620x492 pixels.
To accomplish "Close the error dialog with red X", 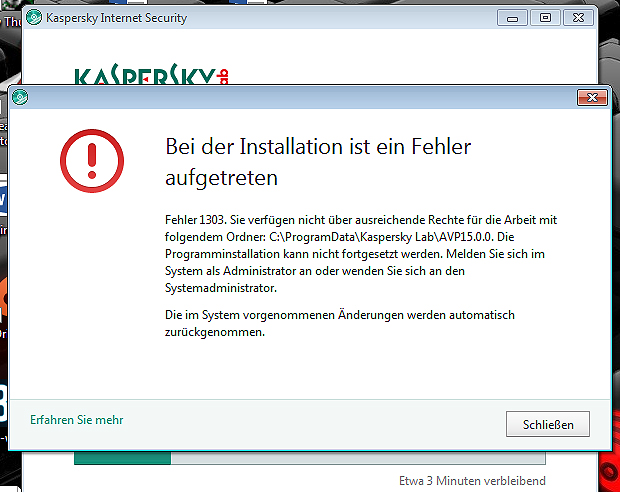I will [592, 97].
